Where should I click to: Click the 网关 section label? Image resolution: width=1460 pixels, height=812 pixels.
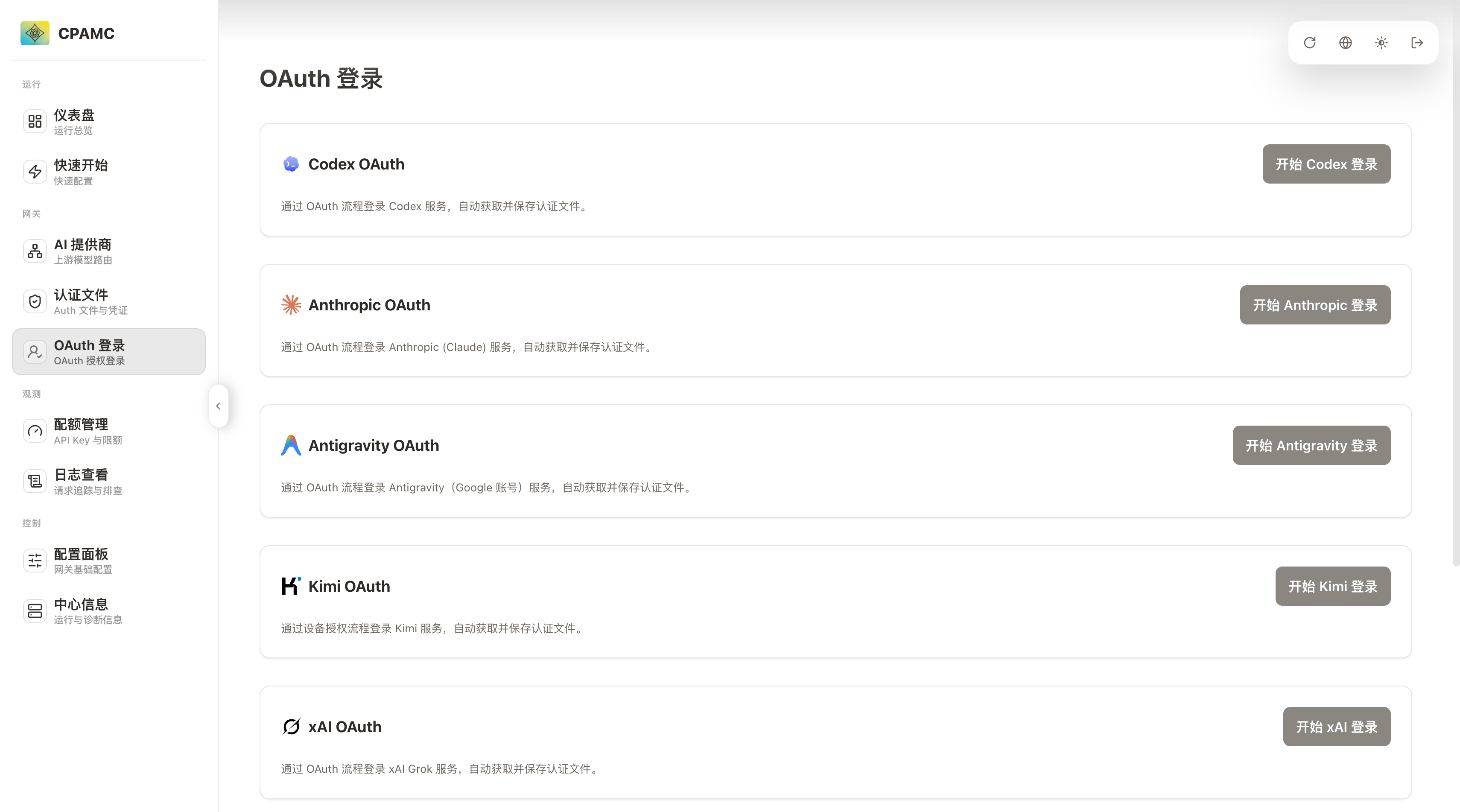[x=31, y=213]
